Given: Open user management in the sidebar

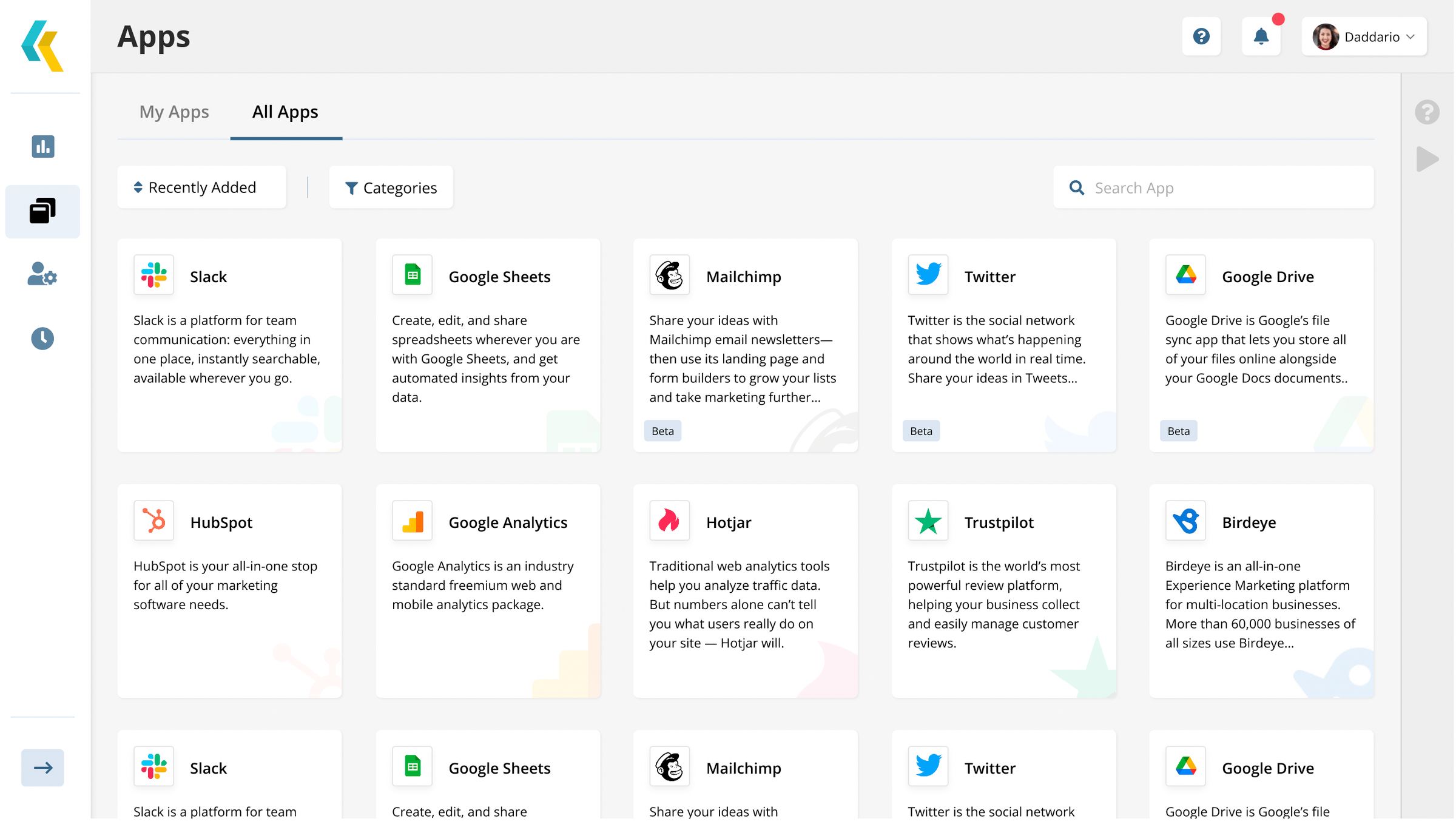Looking at the screenshot, I should point(42,276).
